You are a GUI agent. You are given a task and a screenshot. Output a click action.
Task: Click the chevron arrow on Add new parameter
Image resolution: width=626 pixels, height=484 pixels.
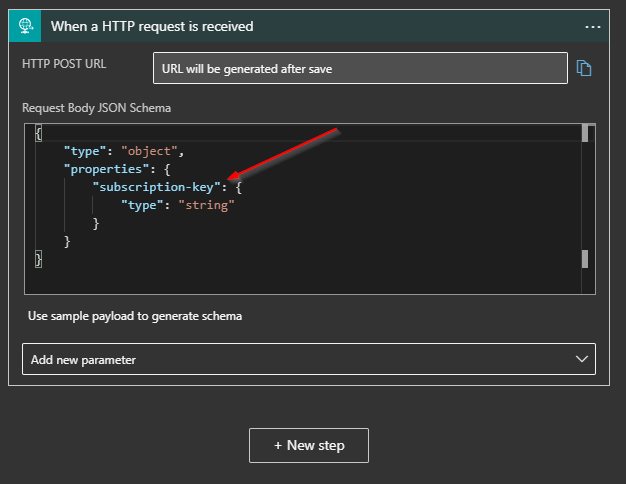tap(582, 359)
